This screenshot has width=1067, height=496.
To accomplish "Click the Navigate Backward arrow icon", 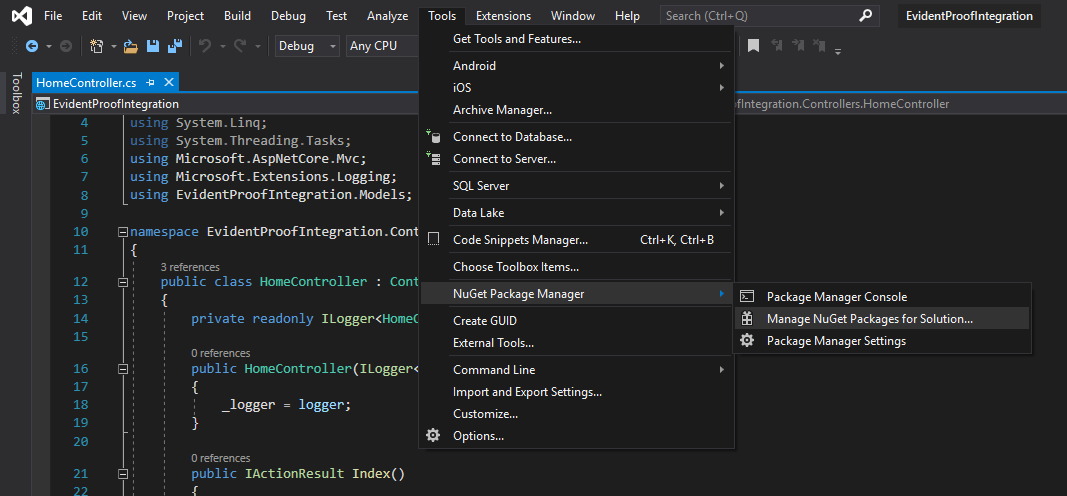I will pos(31,46).
